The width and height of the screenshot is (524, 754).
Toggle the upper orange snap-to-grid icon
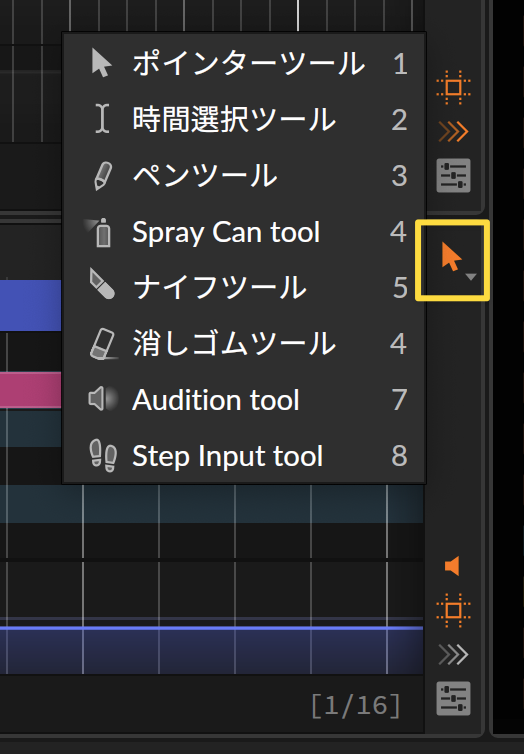(x=453, y=88)
